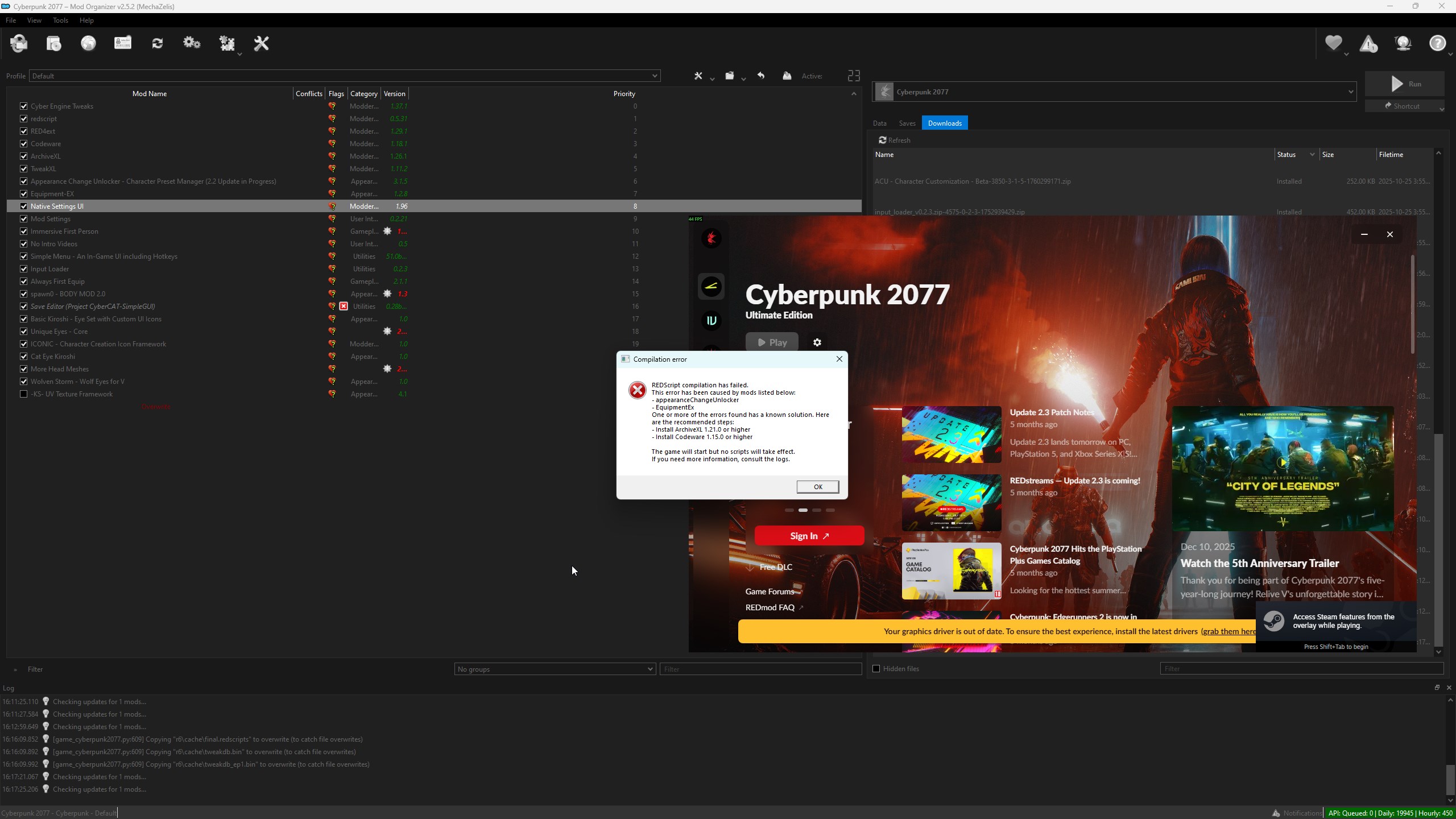Open the Tools menu
The height and width of the screenshot is (819, 1456).
tap(60, 20)
